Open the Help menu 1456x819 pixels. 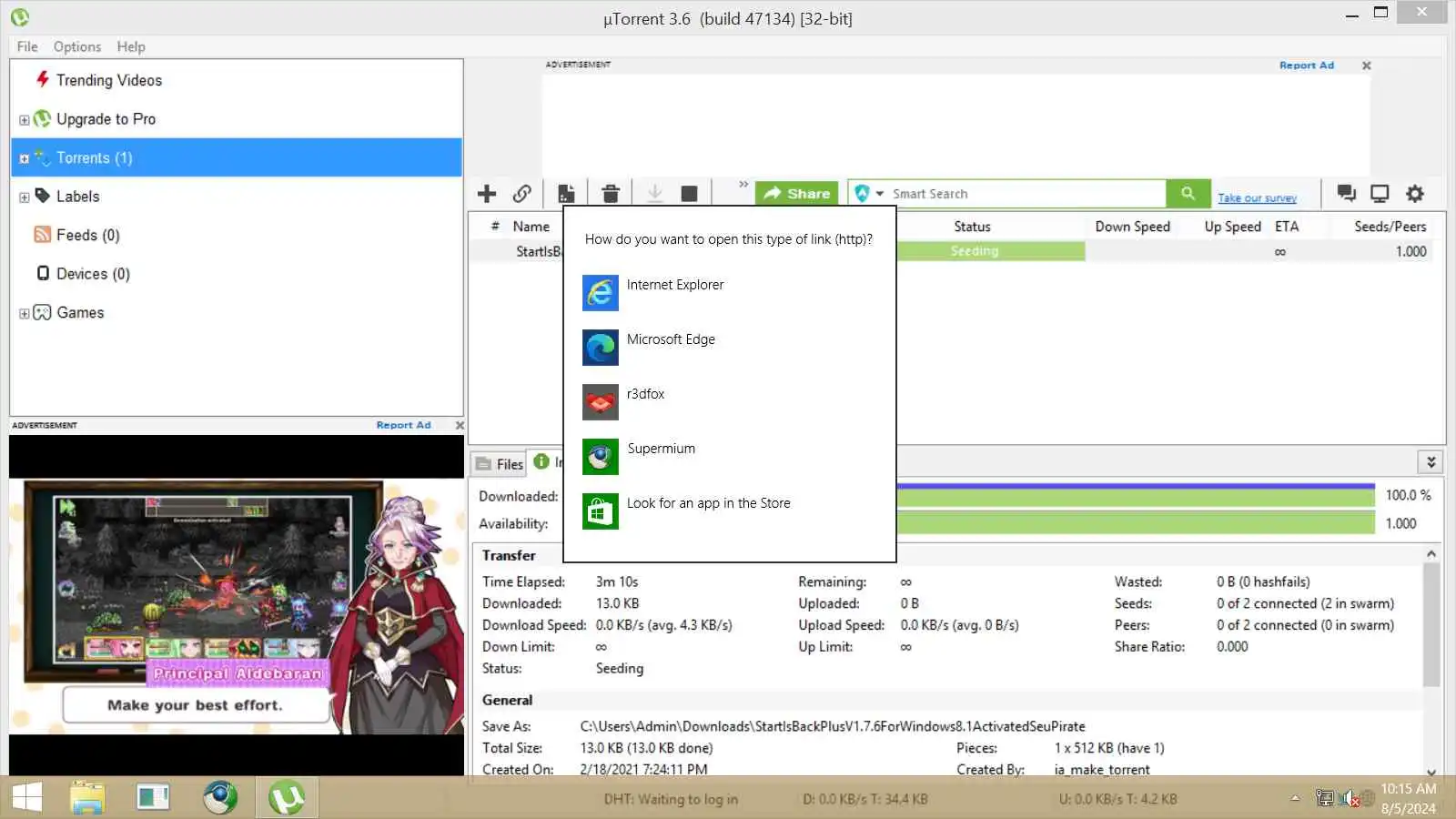click(x=131, y=46)
